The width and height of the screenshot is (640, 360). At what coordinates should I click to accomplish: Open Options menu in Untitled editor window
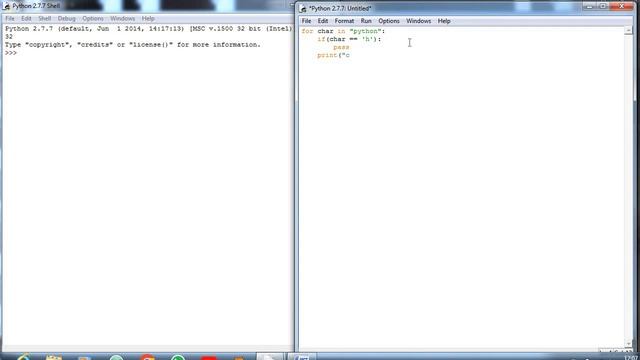coord(389,21)
